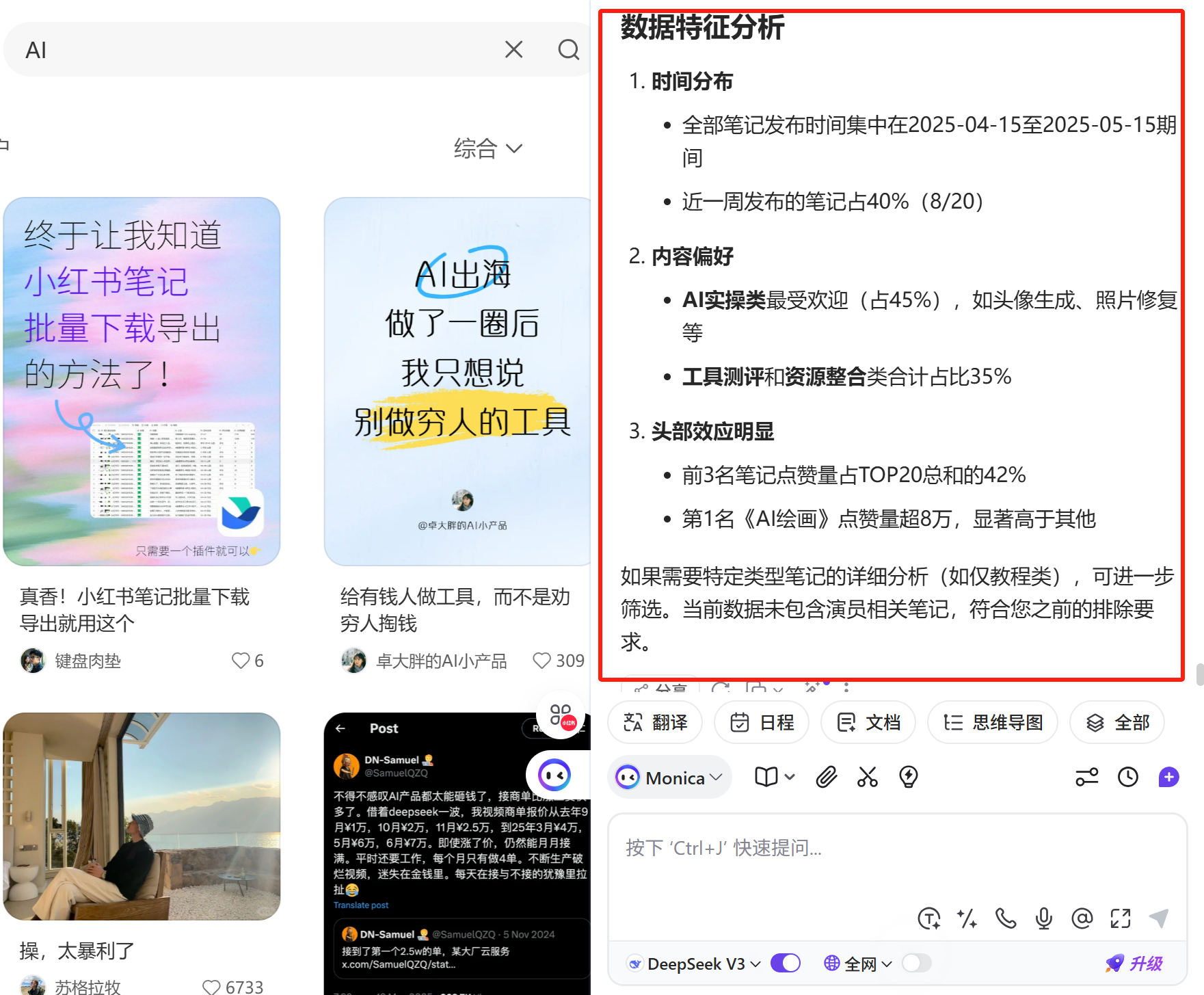1204x995 pixels.
Task: Open note titled 真香！小红书笔记批量下载
Action: click(135, 609)
